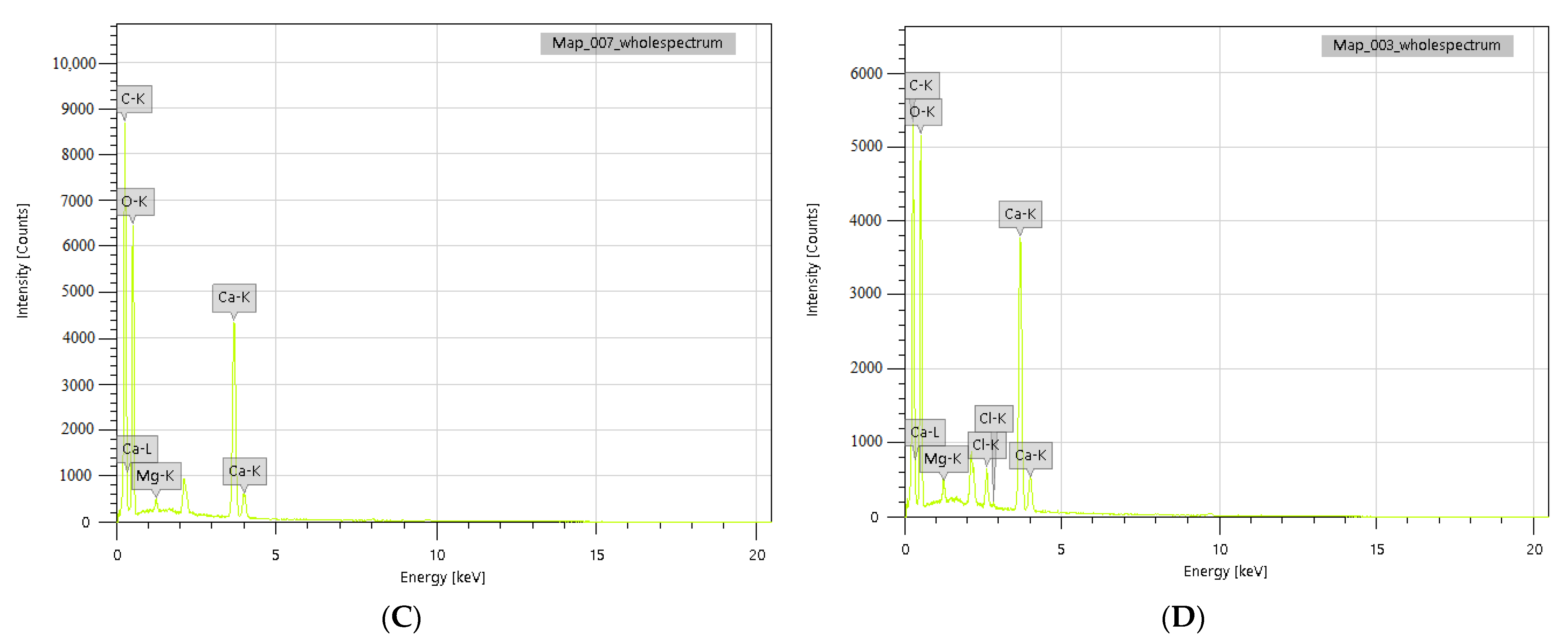Click the upper Cl-K label in chart D
Viewport: 1568px width, 642px height.
click(x=993, y=419)
